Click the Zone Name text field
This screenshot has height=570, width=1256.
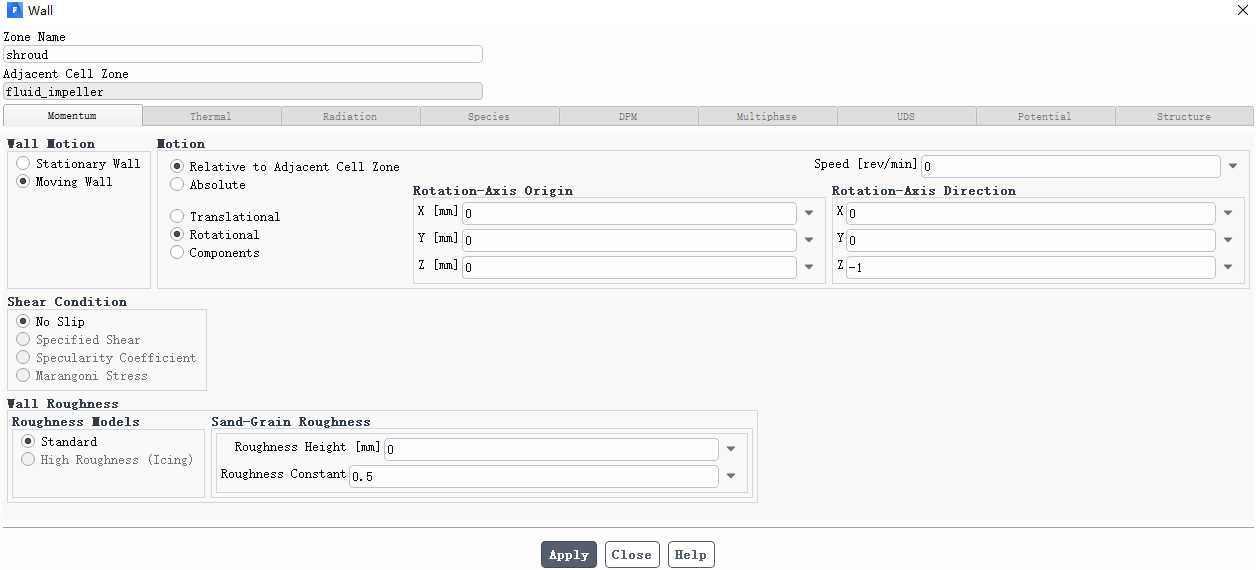pos(243,55)
